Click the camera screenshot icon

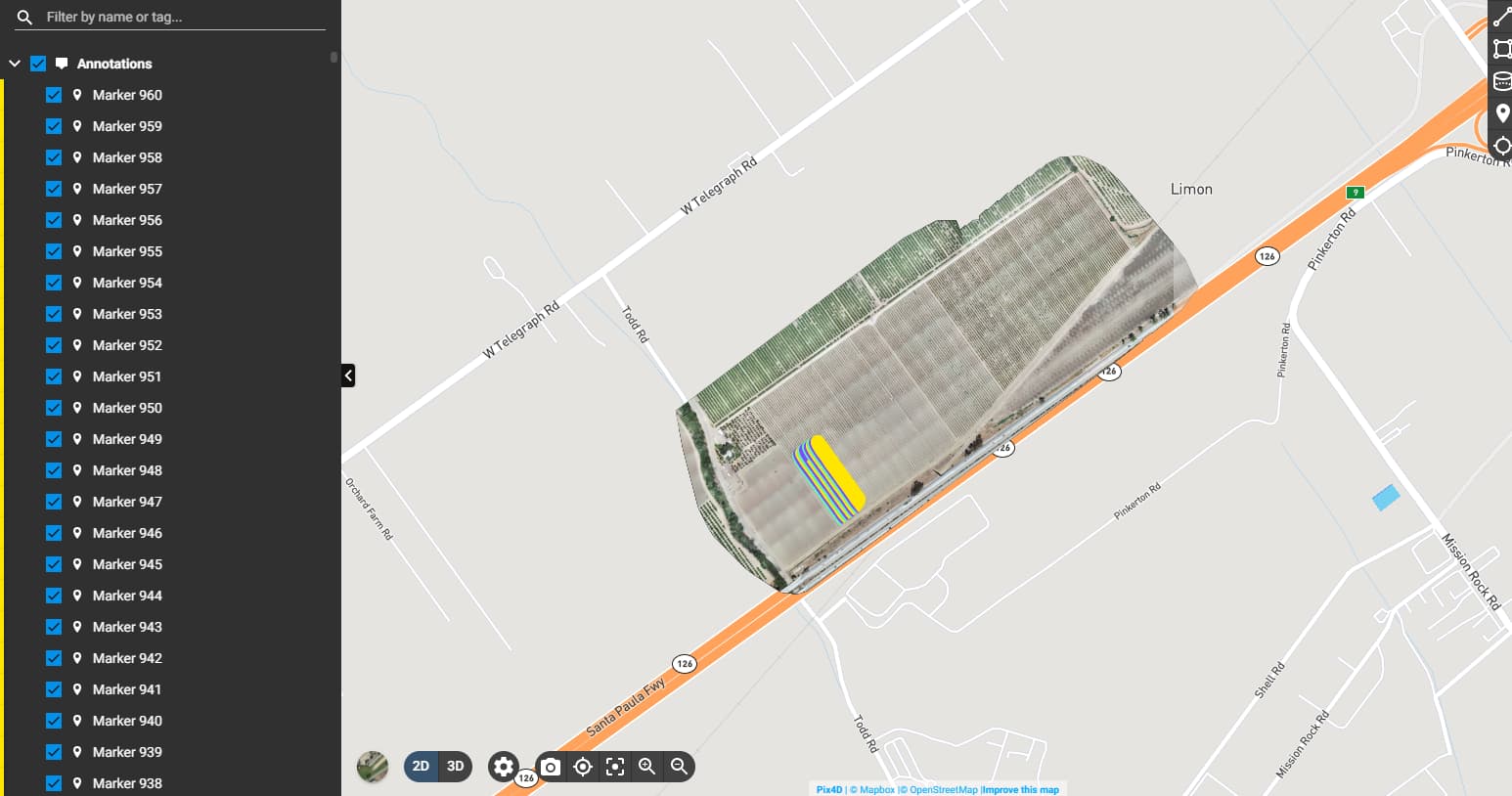[551, 767]
